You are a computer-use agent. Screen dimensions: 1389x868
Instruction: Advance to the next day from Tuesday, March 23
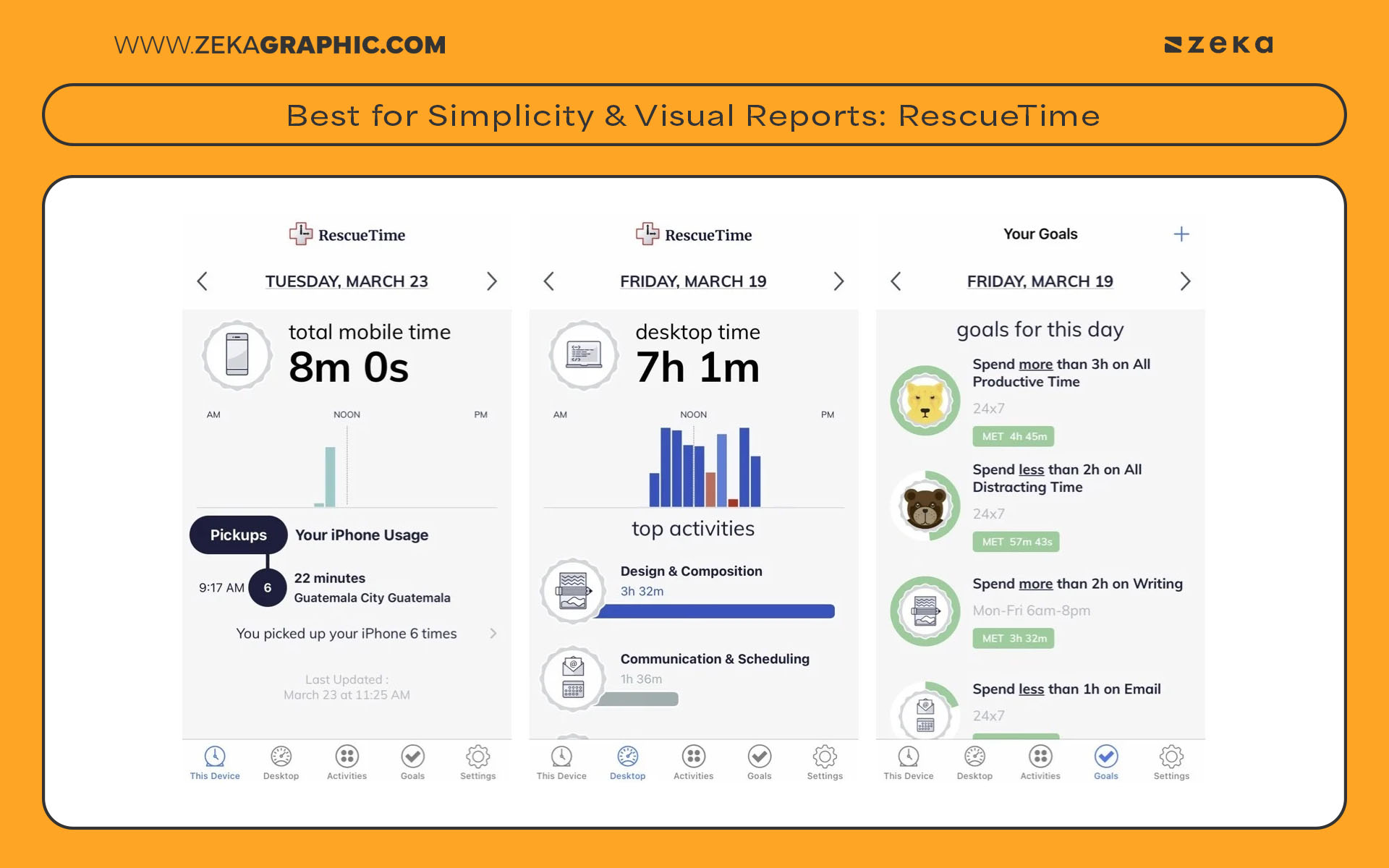(x=492, y=281)
